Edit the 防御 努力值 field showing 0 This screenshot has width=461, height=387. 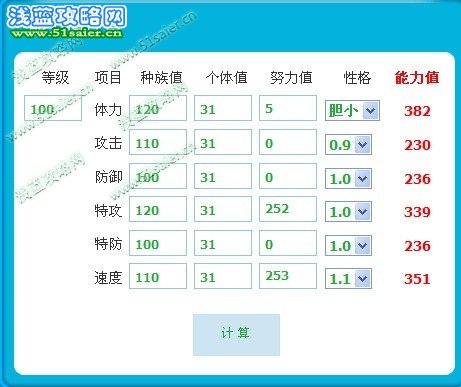[288, 176]
